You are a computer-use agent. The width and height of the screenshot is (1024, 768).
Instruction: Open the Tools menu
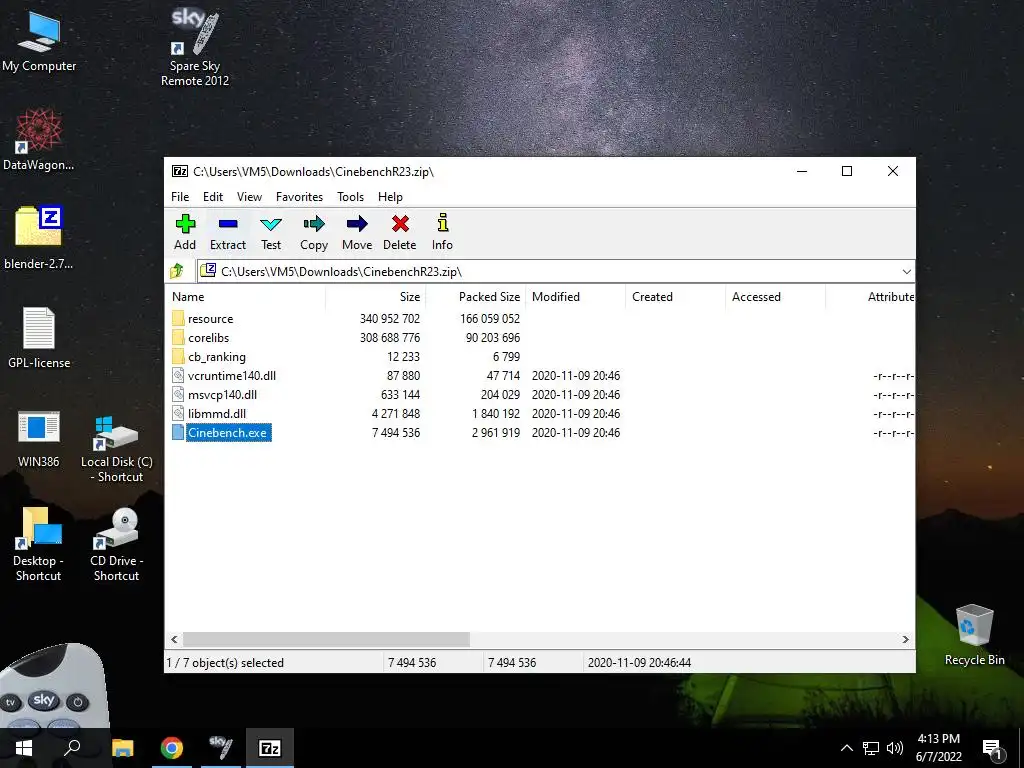[351, 197]
